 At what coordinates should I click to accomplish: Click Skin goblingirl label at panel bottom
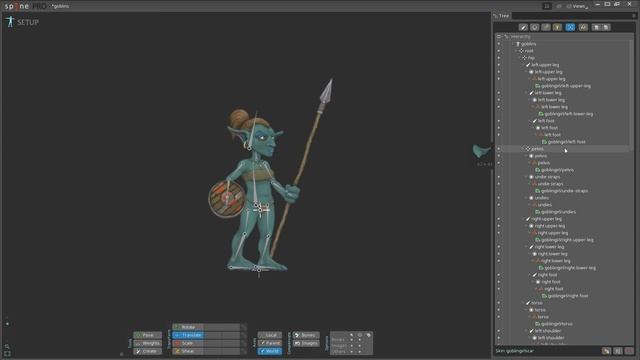pyautogui.click(x=514, y=351)
